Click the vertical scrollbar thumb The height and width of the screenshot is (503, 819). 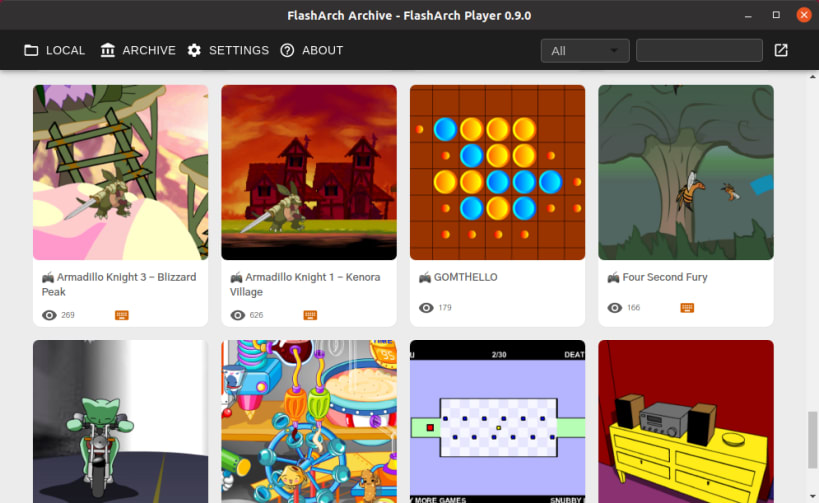(x=812, y=440)
